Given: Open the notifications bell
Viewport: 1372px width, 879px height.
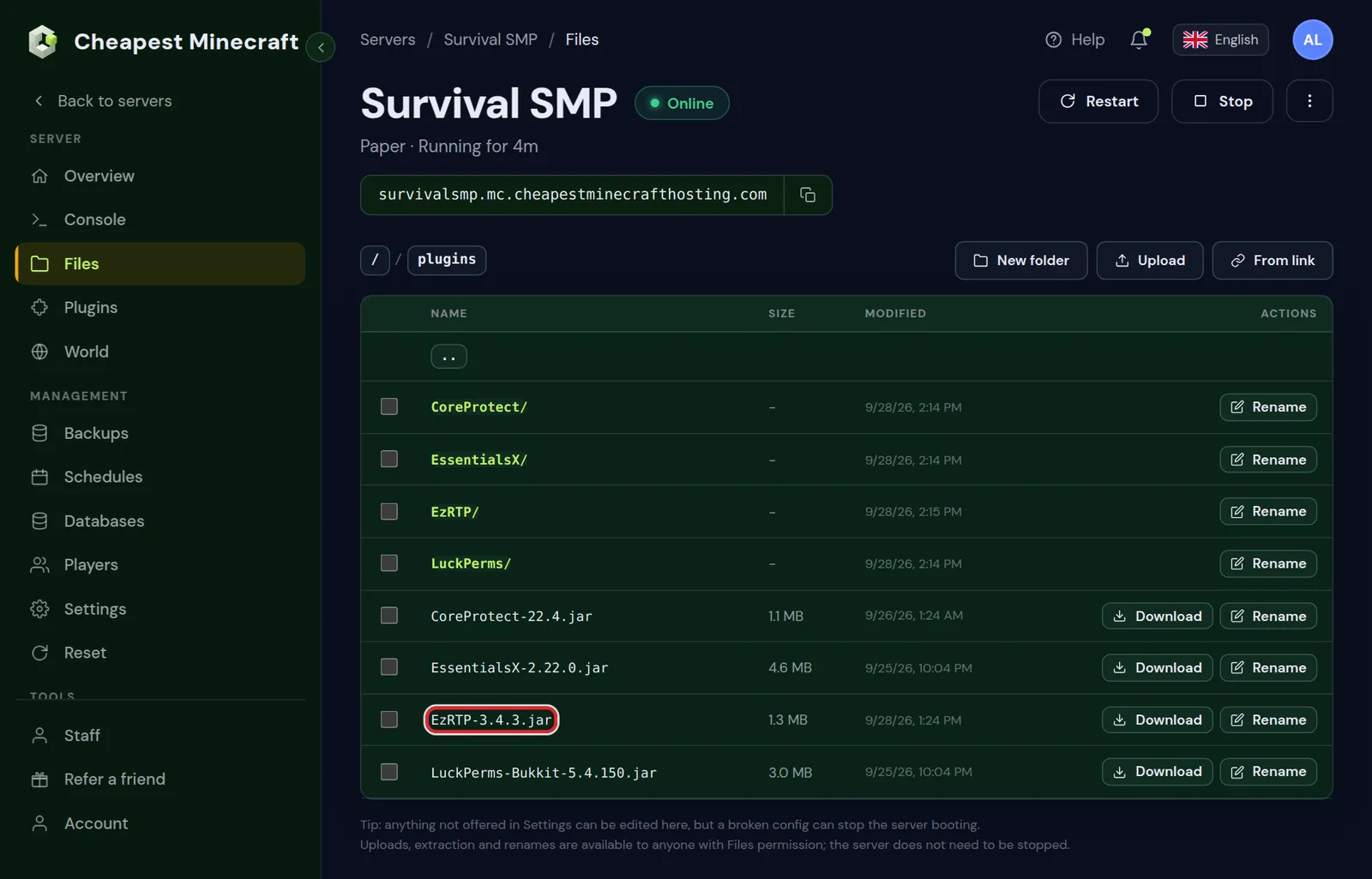Looking at the screenshot, I should coord(1139,39).
